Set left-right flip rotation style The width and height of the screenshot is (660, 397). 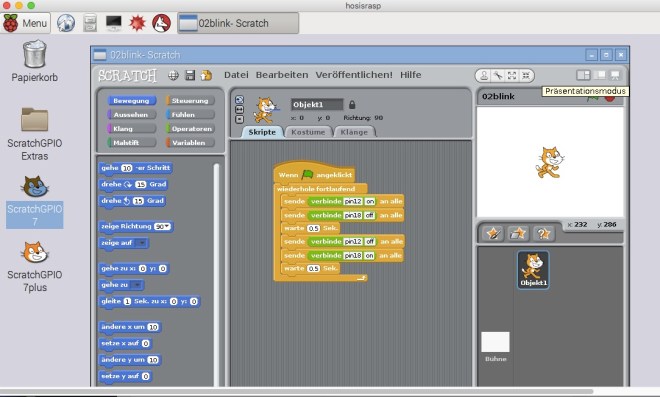coord(239,109)
